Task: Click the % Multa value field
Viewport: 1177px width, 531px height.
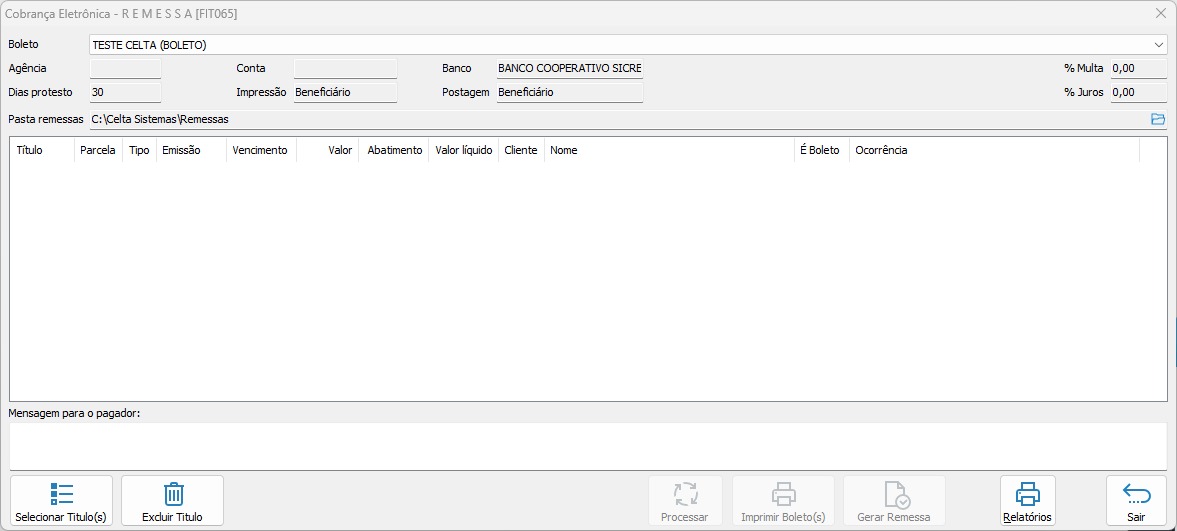Action: coord(1138,69)
